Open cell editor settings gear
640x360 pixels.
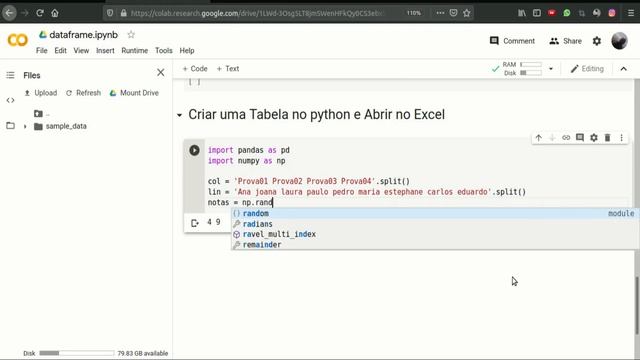click(594, 138)
